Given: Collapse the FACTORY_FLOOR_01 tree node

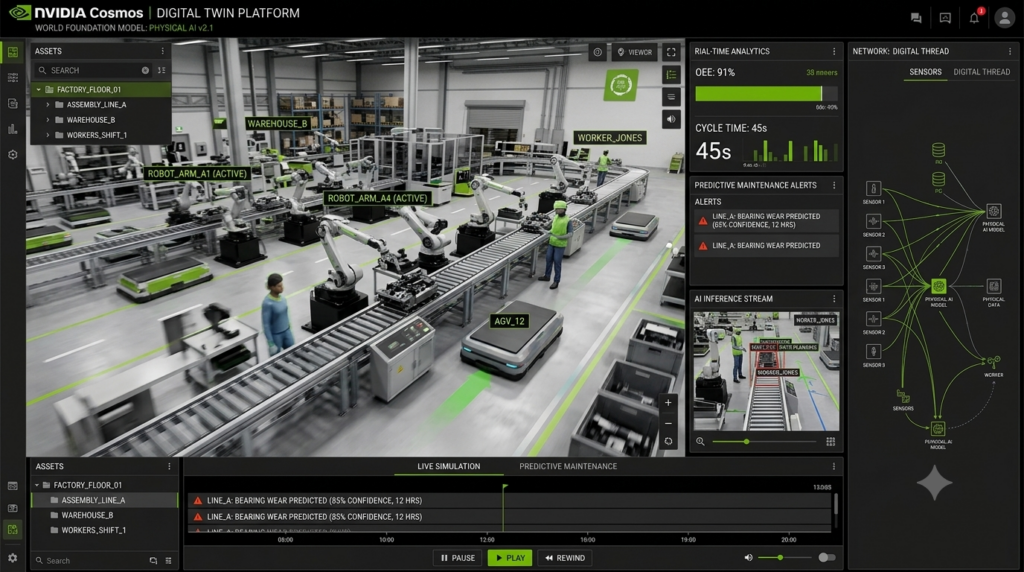Looking at the screenshot, I should coord(39,89).
